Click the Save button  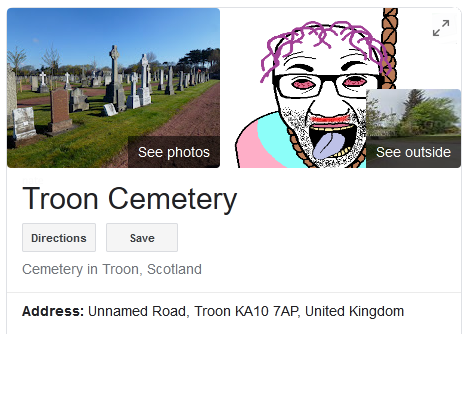click(142, 238)
